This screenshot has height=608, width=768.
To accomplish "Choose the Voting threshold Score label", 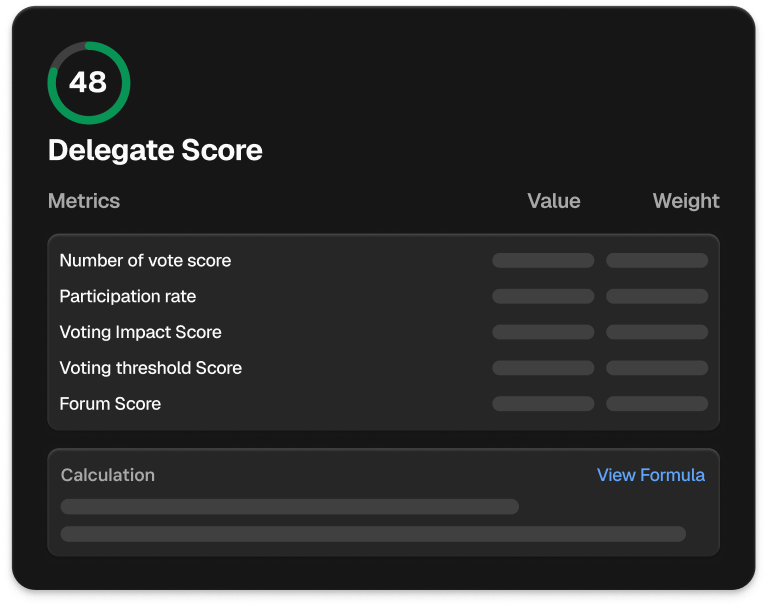I will click(150, 369).
